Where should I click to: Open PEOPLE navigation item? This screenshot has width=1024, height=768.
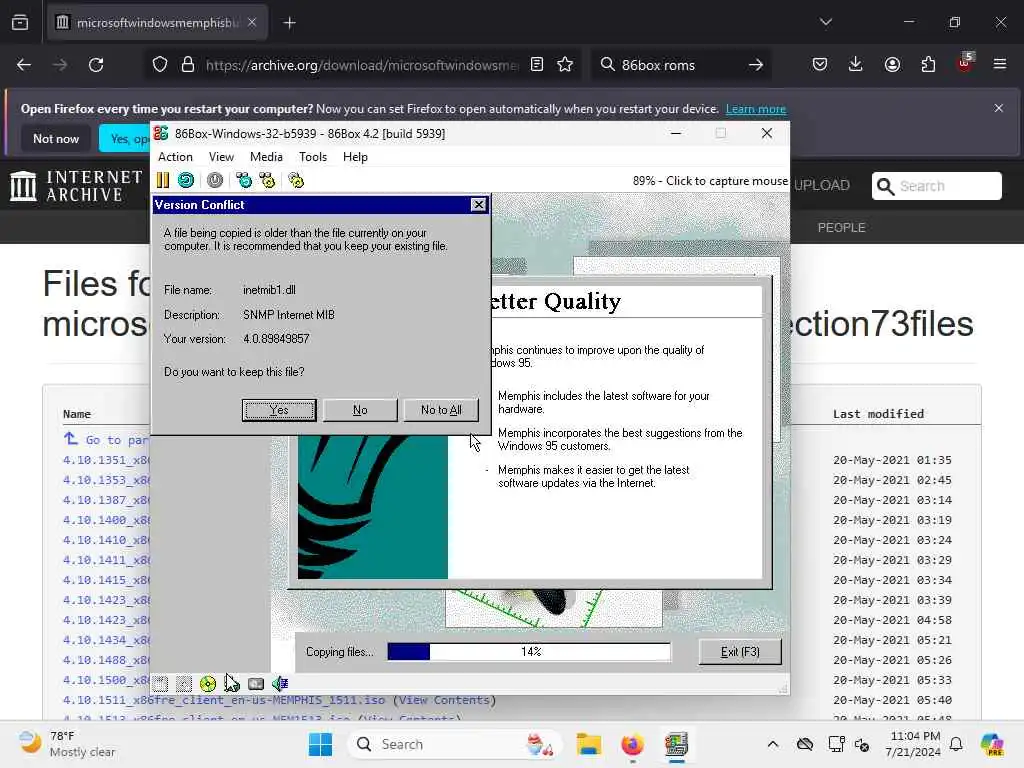(x=841, y=227)
